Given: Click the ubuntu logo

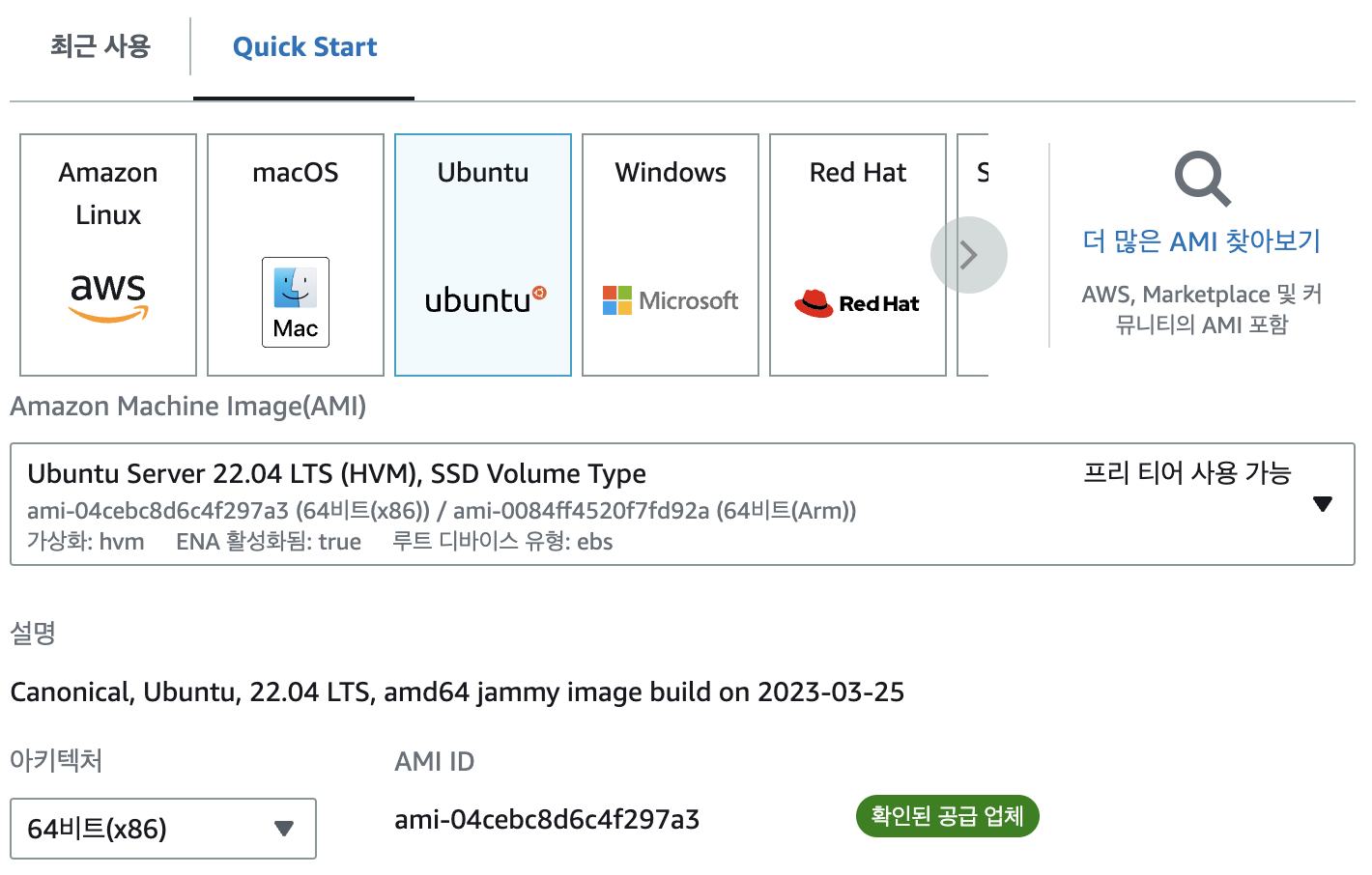Looking at the screenshot, I should coord(486,300).
